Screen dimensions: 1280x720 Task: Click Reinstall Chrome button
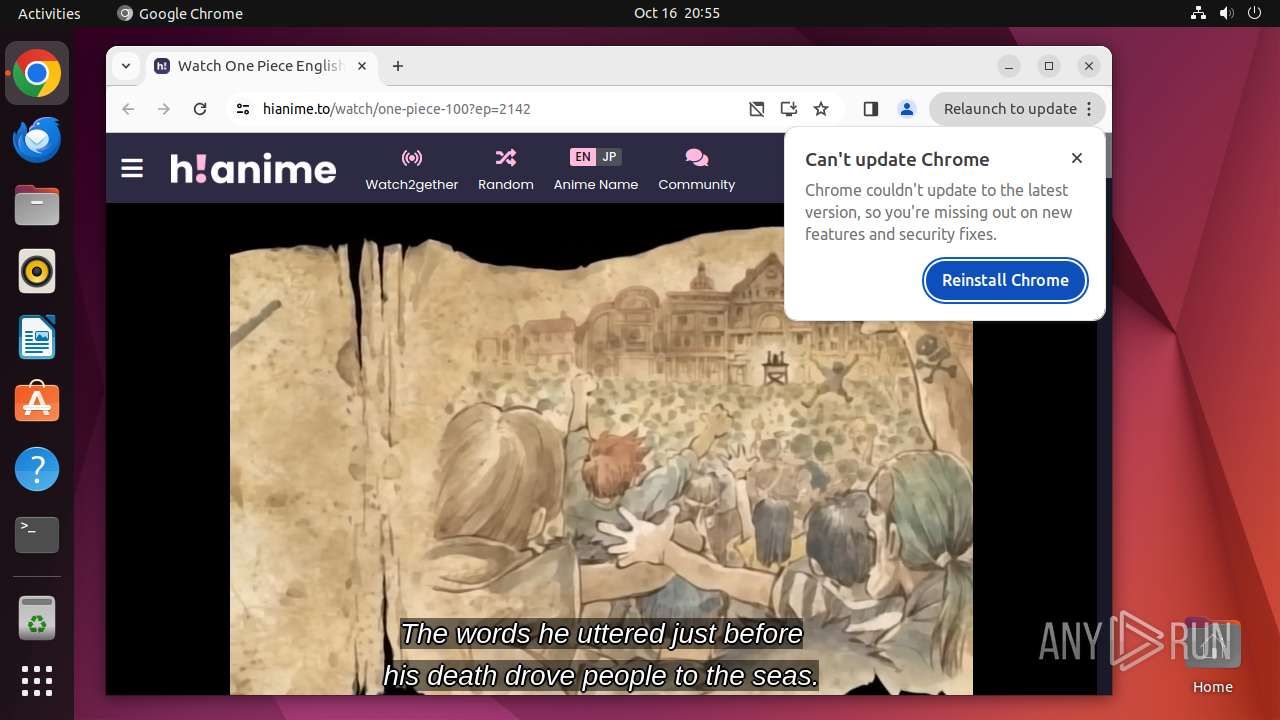click(1005, 280)
